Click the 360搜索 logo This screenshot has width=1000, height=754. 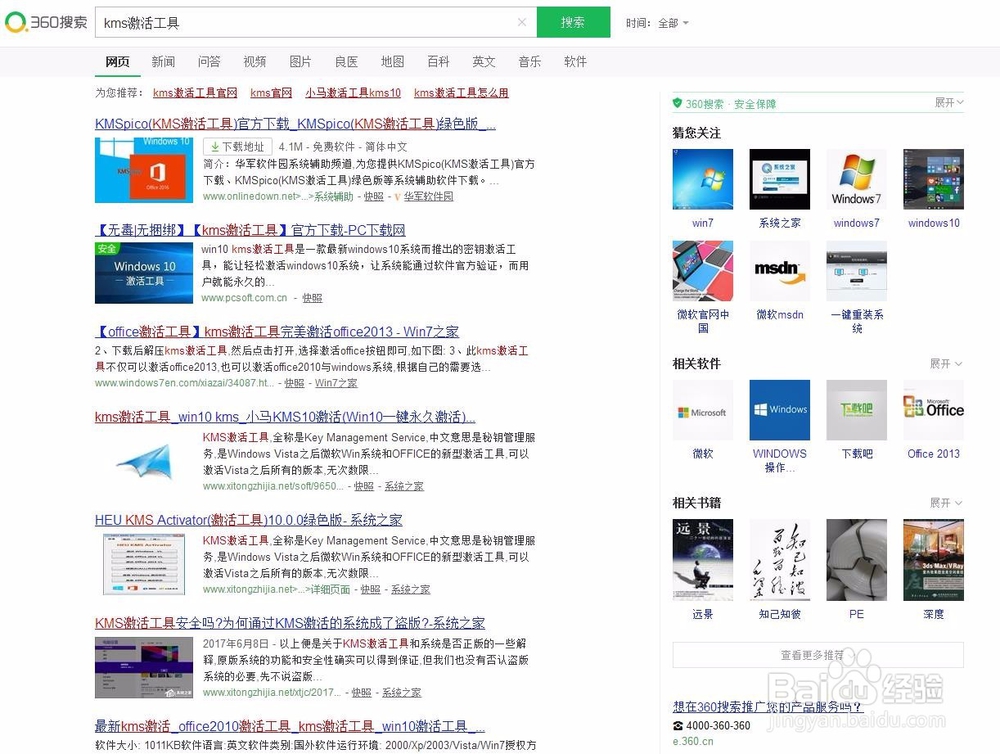pyautogui.click(x=47, y=22)
